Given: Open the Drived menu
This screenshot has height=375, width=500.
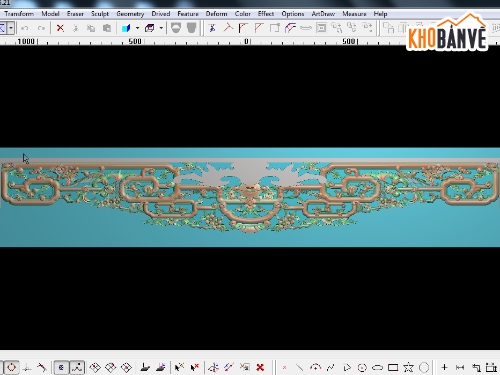Looking at the screenshot, I should tap(161, 14).
